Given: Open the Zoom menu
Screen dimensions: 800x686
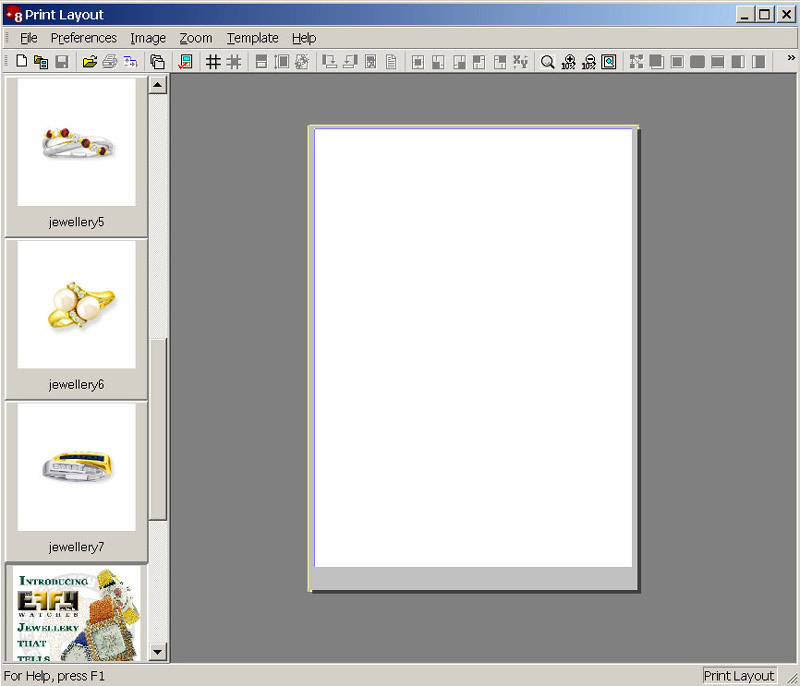Looking at the screenshot, I should pyautogui.click(x=196, y=38).
